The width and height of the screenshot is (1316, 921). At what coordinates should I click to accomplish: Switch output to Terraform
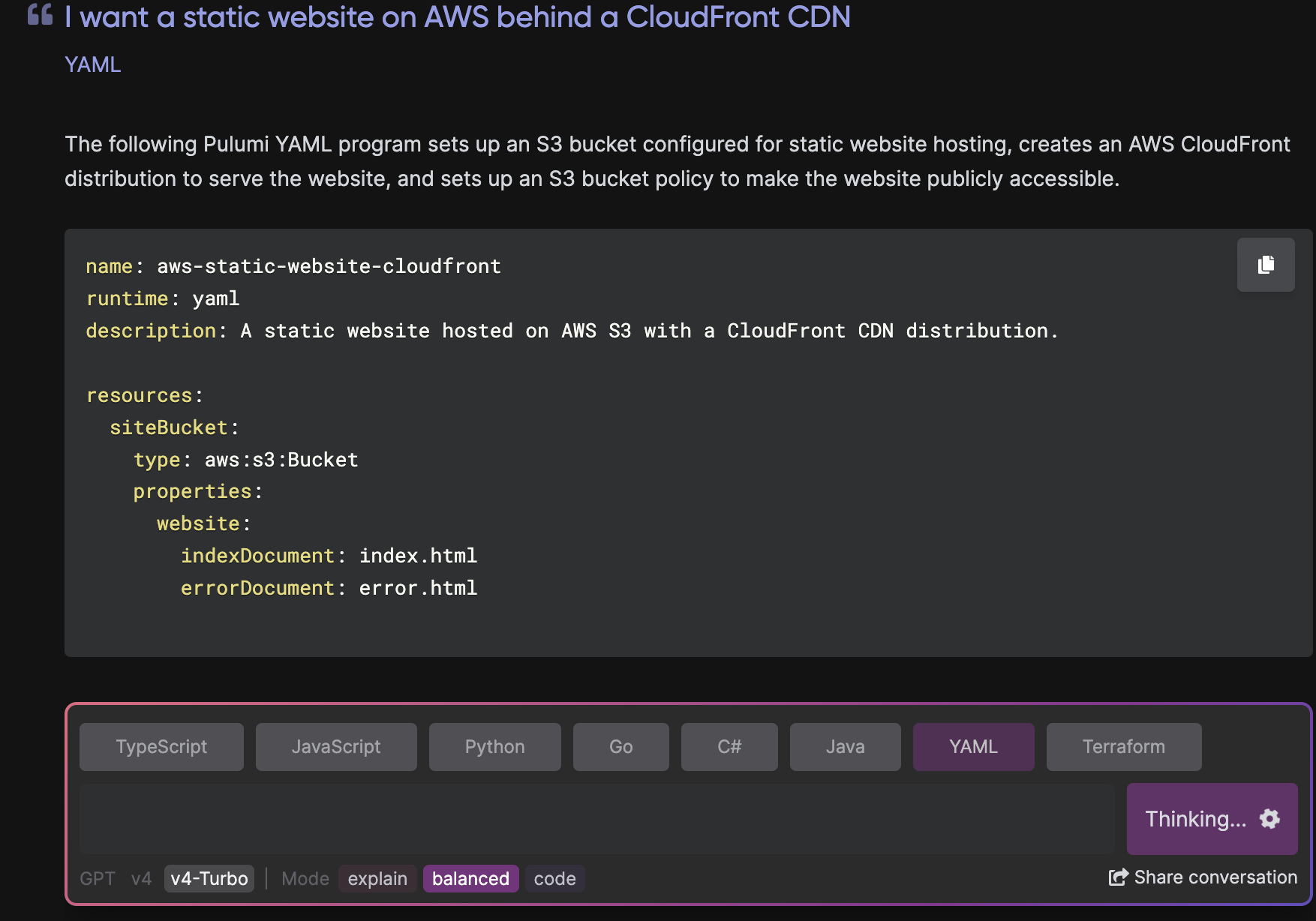tap(1124, 747)
